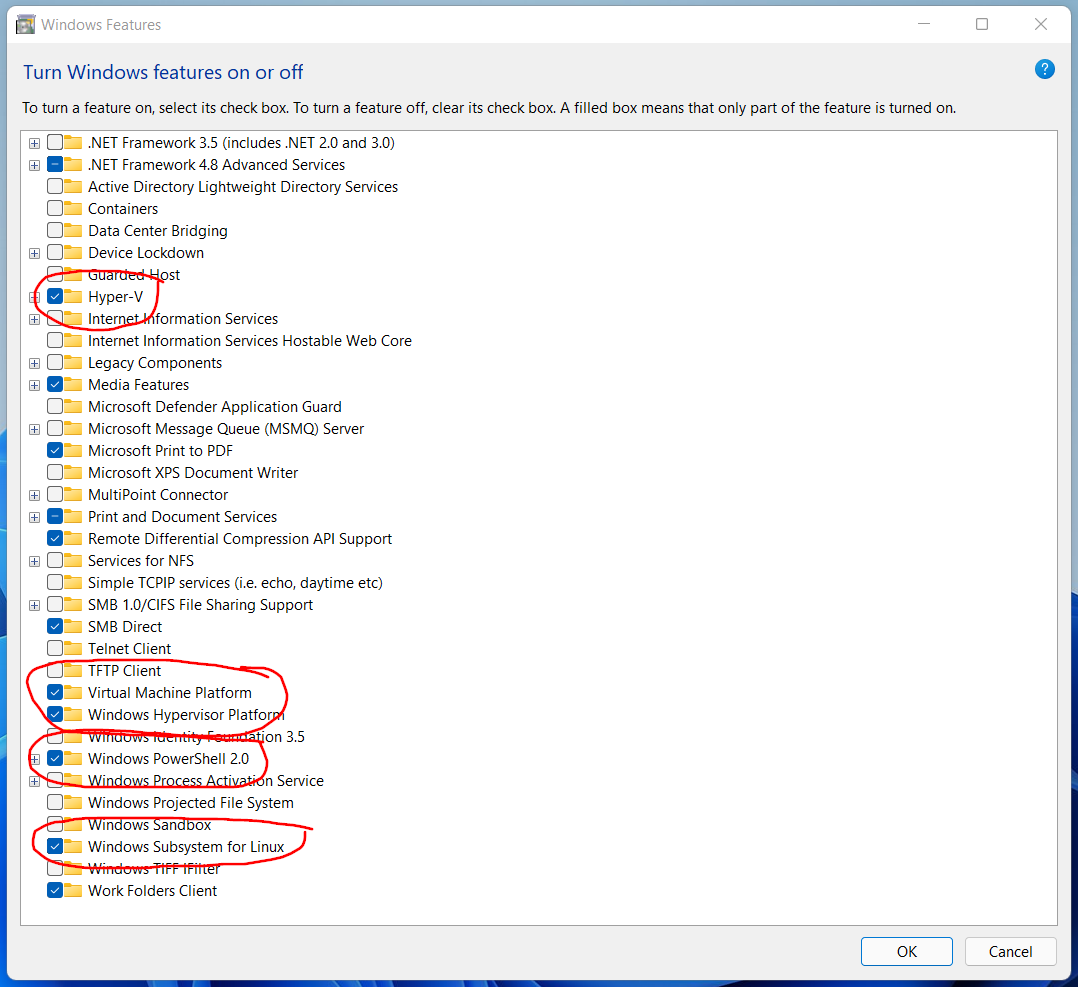Expand .NET Framework 4.8 Advanced Services

point(34,165)
